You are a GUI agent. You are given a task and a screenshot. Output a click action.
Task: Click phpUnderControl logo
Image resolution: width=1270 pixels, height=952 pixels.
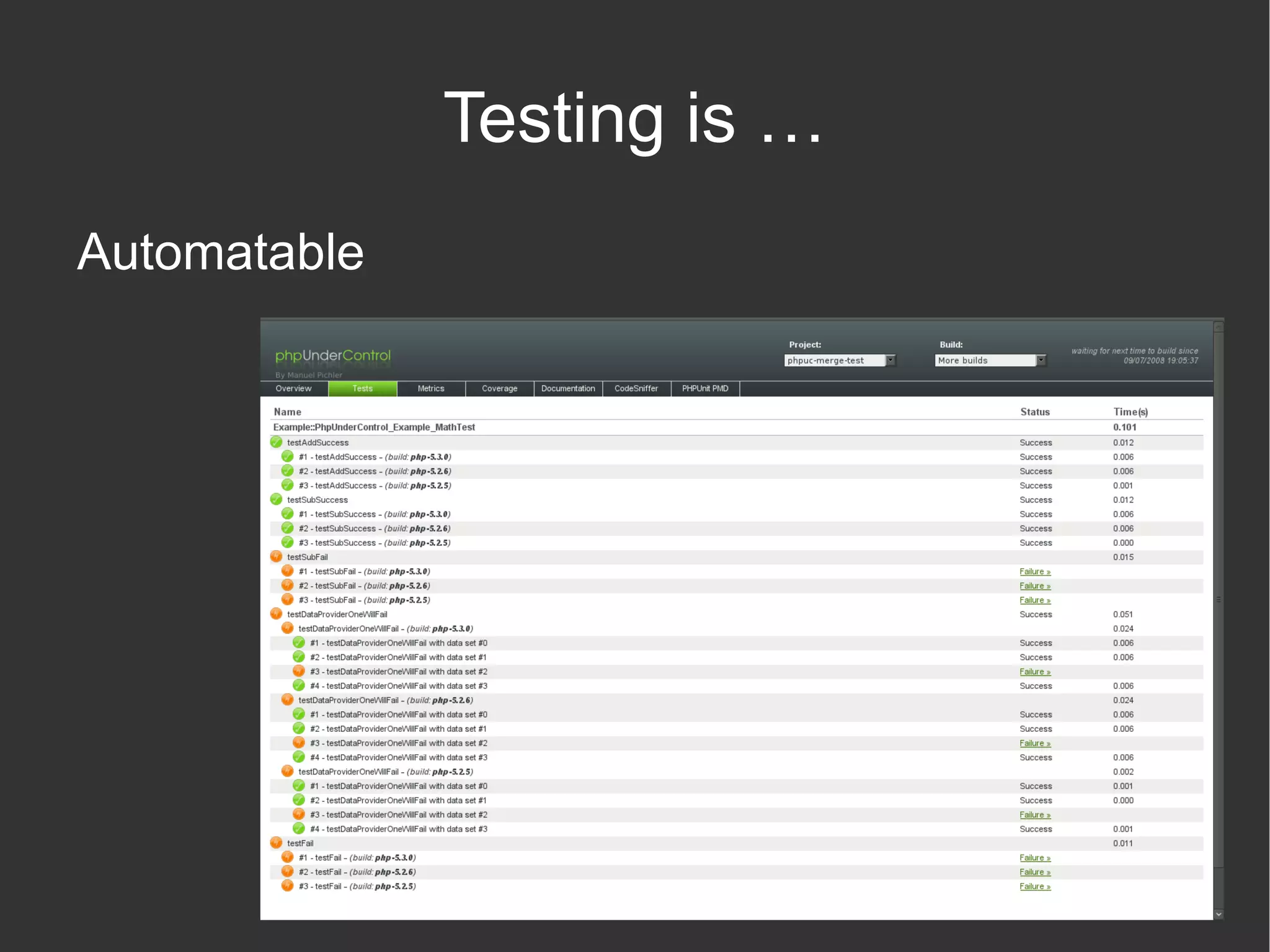[x=333, y=356]
